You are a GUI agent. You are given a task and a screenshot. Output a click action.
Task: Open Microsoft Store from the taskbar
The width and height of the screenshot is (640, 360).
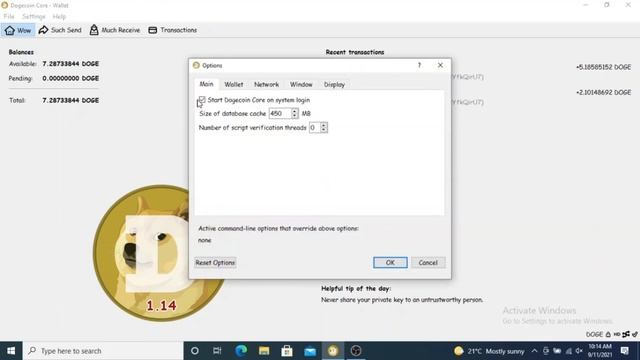point(287,351)
